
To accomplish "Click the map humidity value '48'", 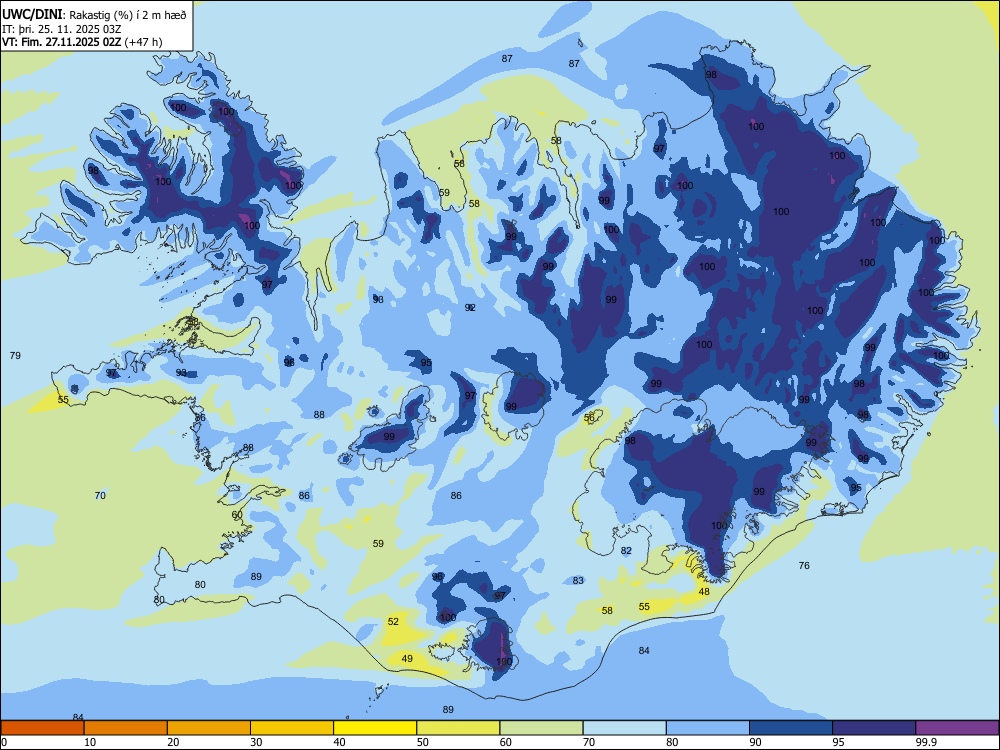I will [x=704, y=591].
